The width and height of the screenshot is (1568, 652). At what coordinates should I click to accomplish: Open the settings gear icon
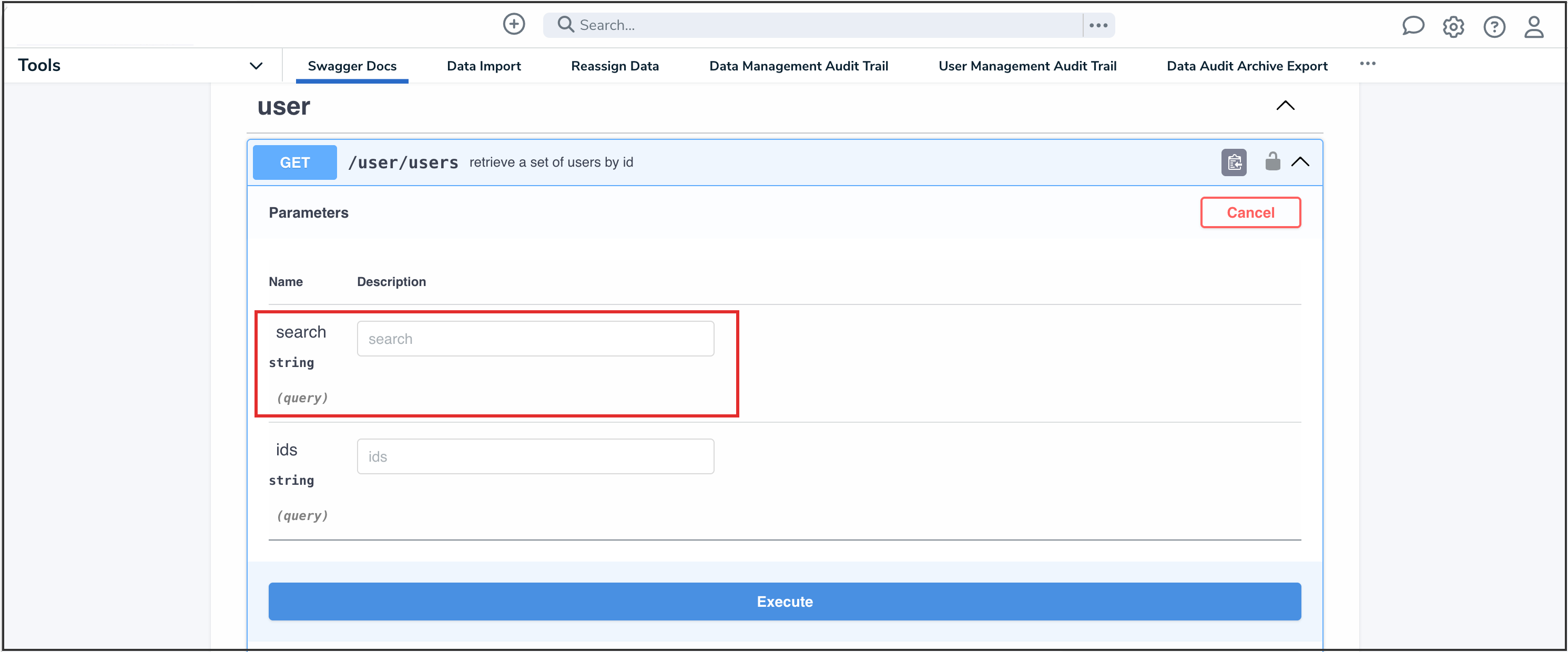point(1453,27)
